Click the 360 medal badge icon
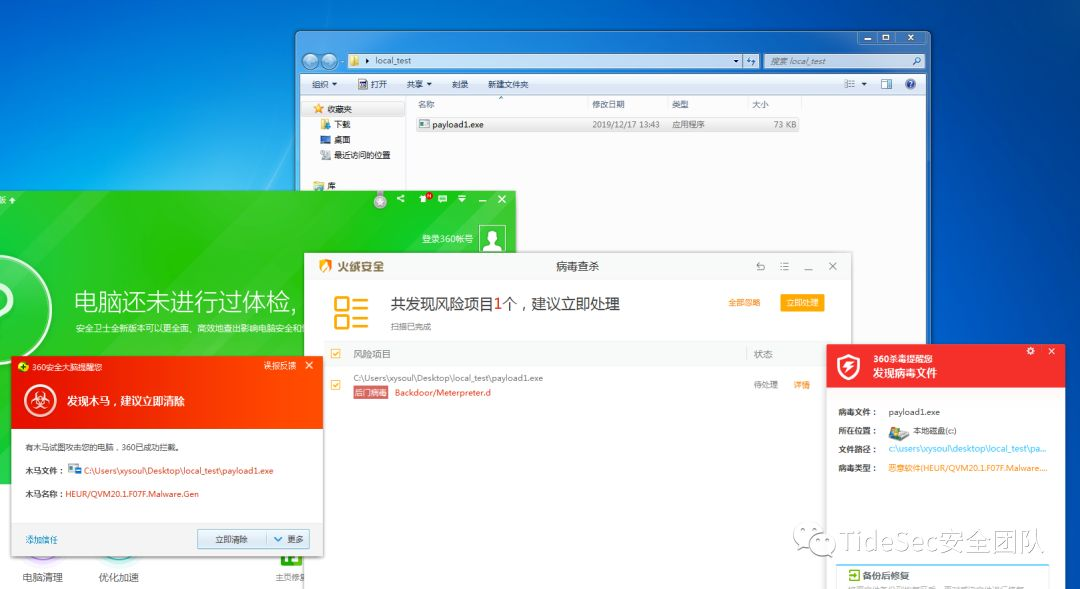The width and height of the screenshot is (1080, 589). [x=380, y=200]
